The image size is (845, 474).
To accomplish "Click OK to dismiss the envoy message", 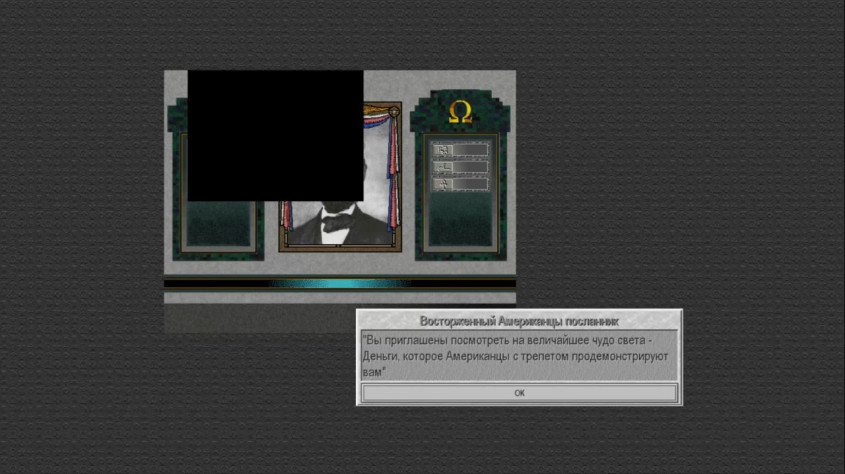I will (519, 393).
